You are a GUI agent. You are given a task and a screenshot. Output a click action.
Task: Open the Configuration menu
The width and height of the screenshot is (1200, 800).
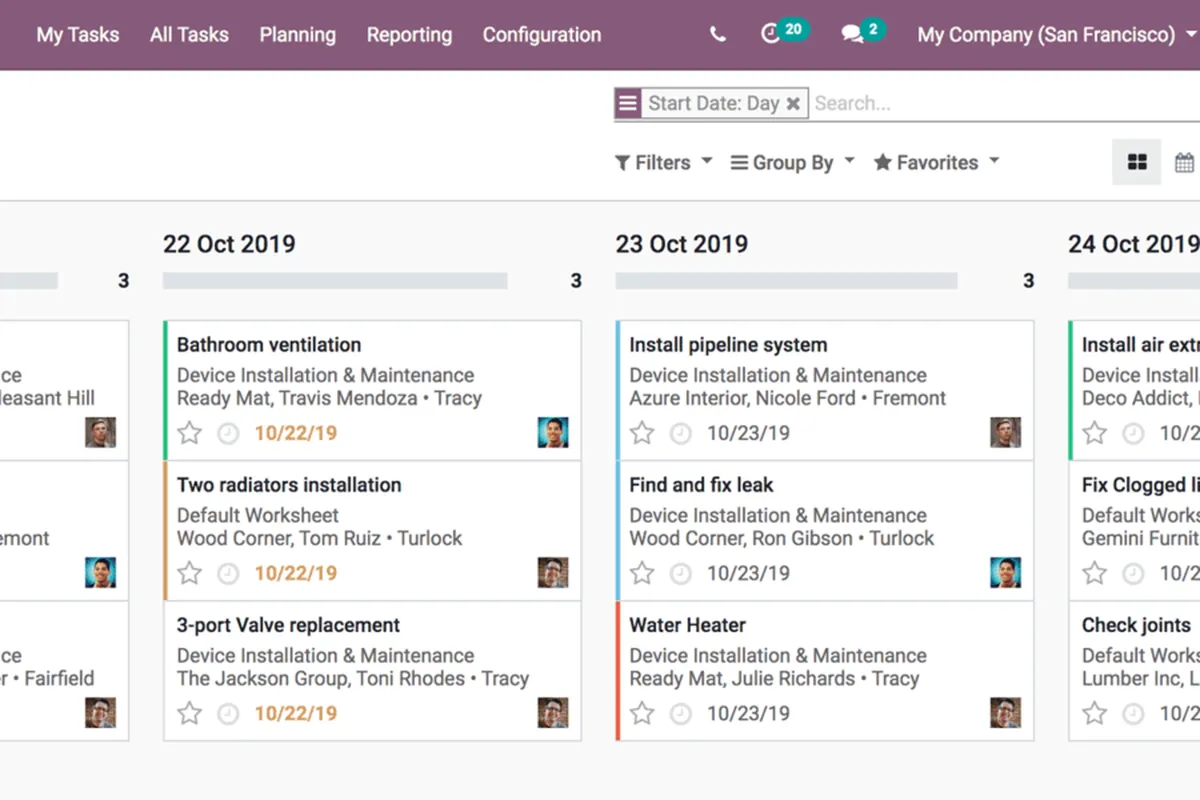click(542, 34)
